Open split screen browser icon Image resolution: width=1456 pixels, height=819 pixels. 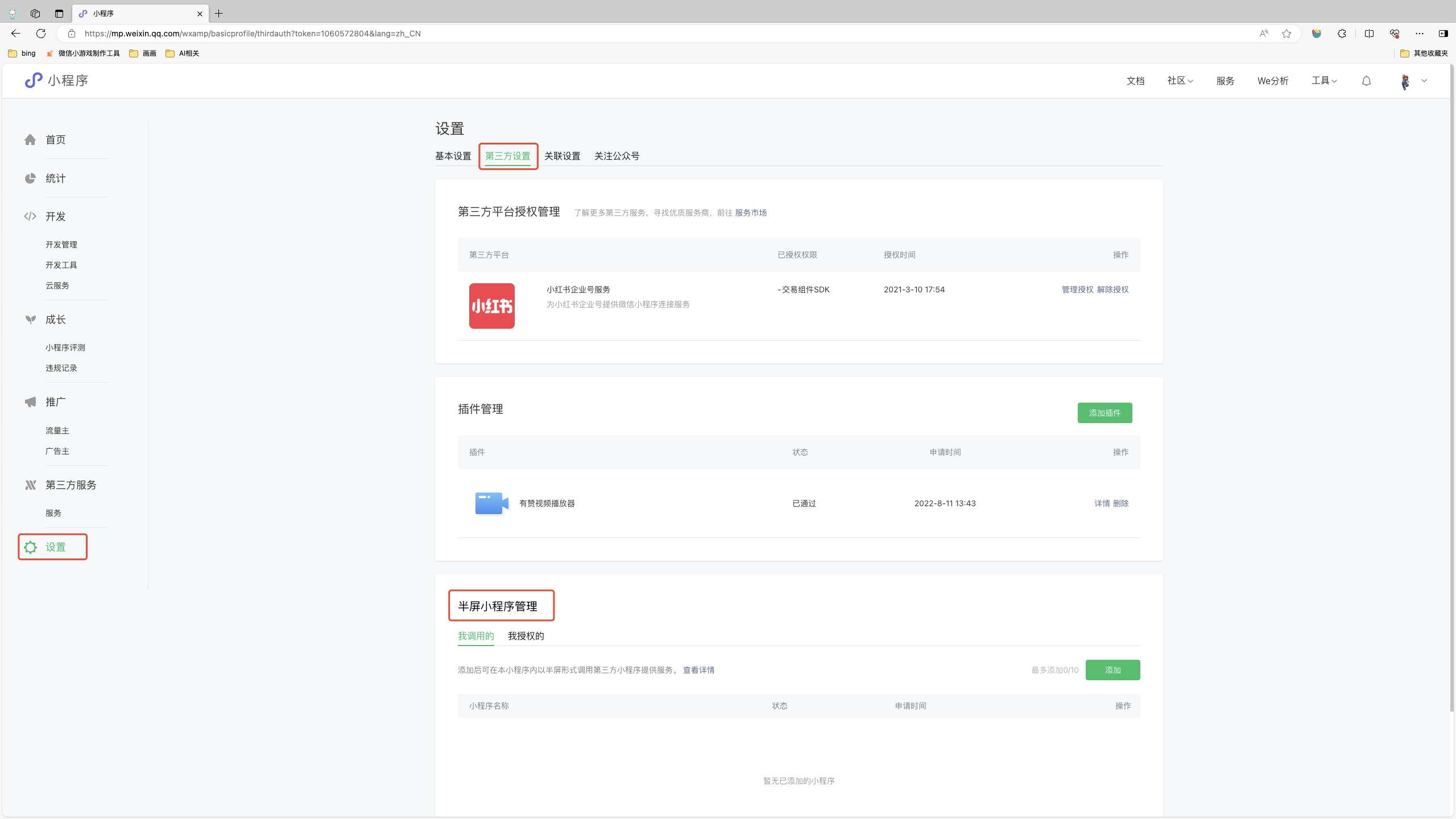tap(1369, 34)
